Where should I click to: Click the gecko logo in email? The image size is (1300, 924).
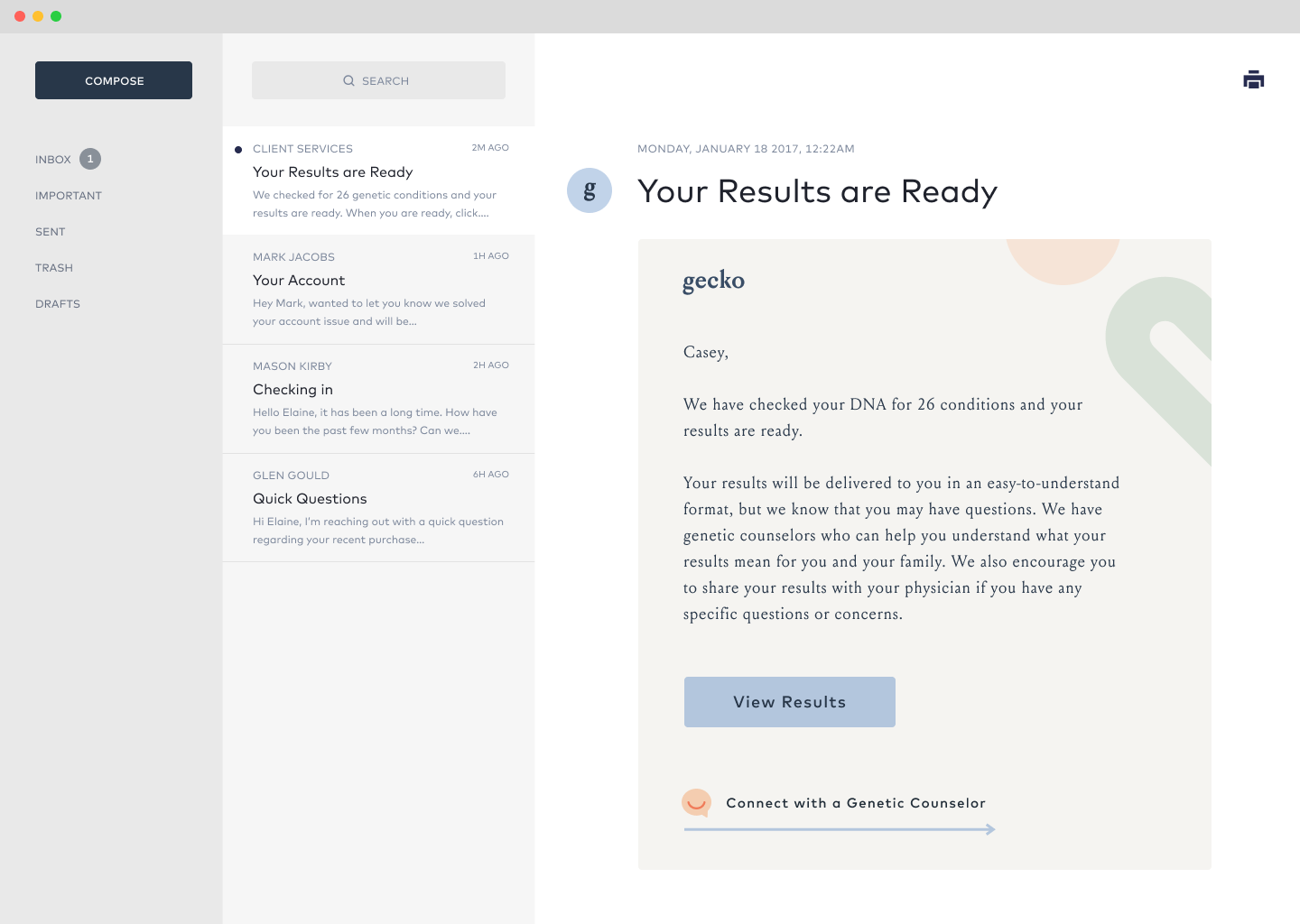pyautogui.click(x=713, y=281)
